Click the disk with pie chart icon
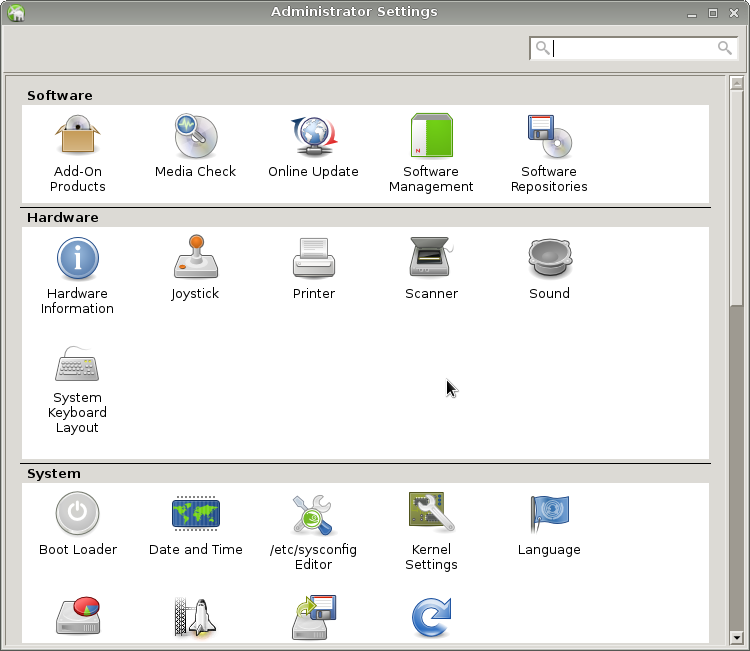 [x=77, y=615]
